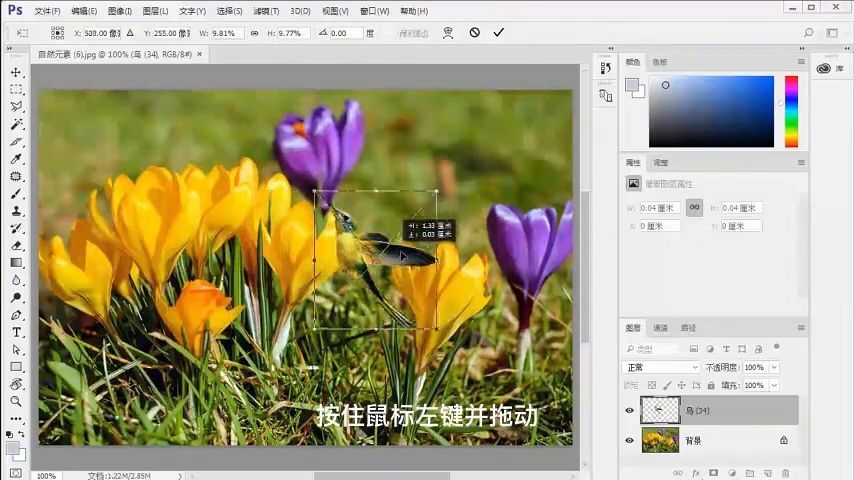This screenshot has width=854, height=480.
Task: Select the Rectangle shape tool
Action: (x=16, y=367)
